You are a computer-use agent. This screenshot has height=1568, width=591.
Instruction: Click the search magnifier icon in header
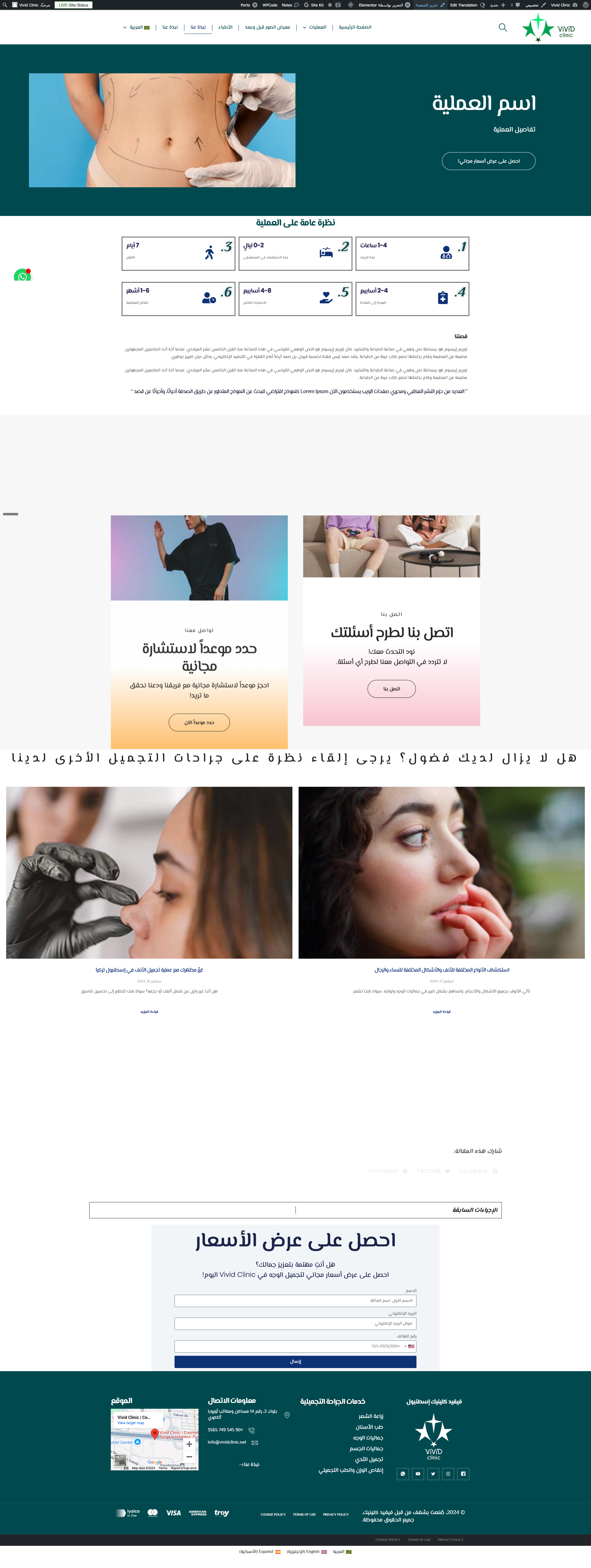502,27
